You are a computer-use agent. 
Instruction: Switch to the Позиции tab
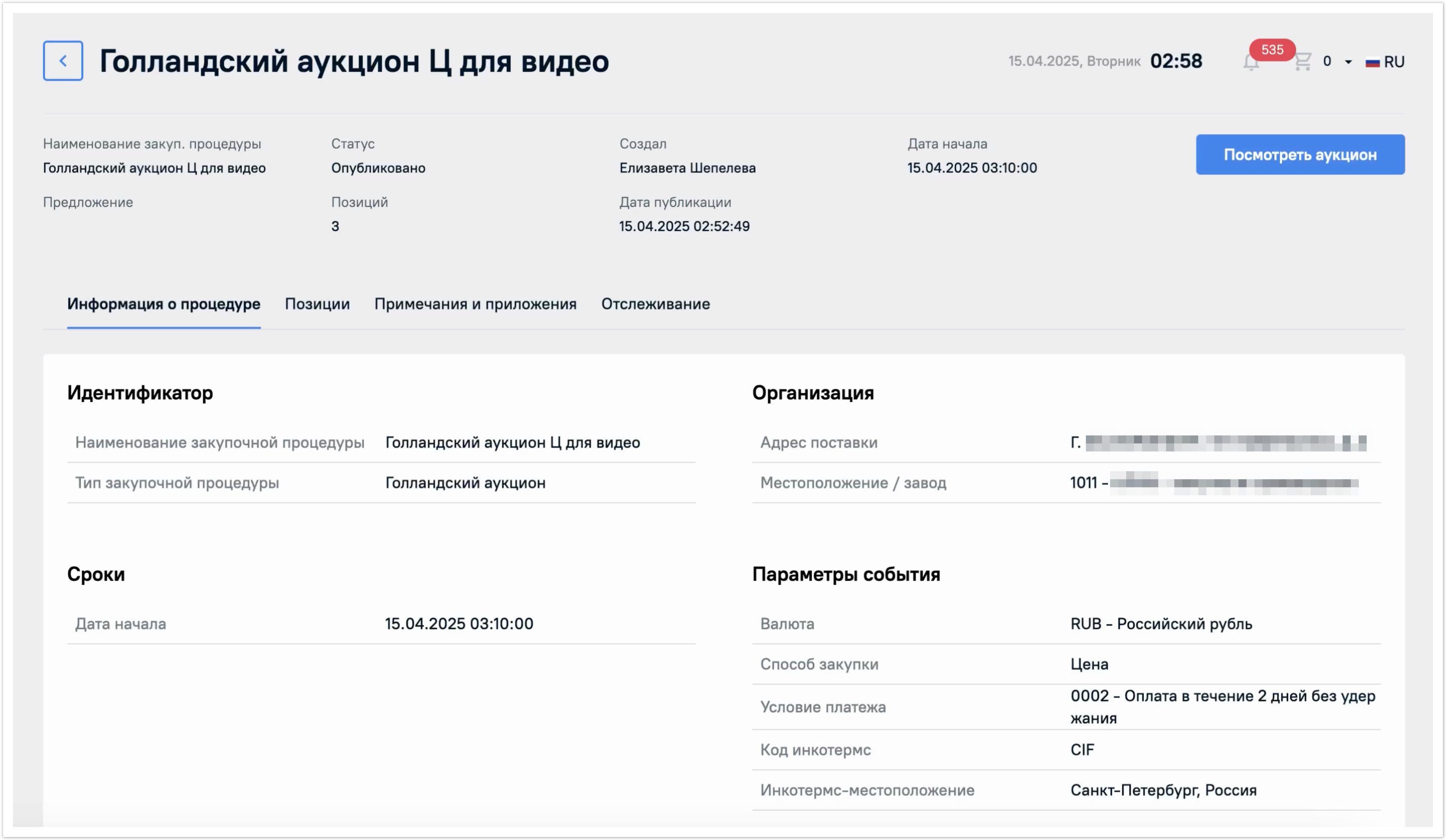[x=317, y=304]
